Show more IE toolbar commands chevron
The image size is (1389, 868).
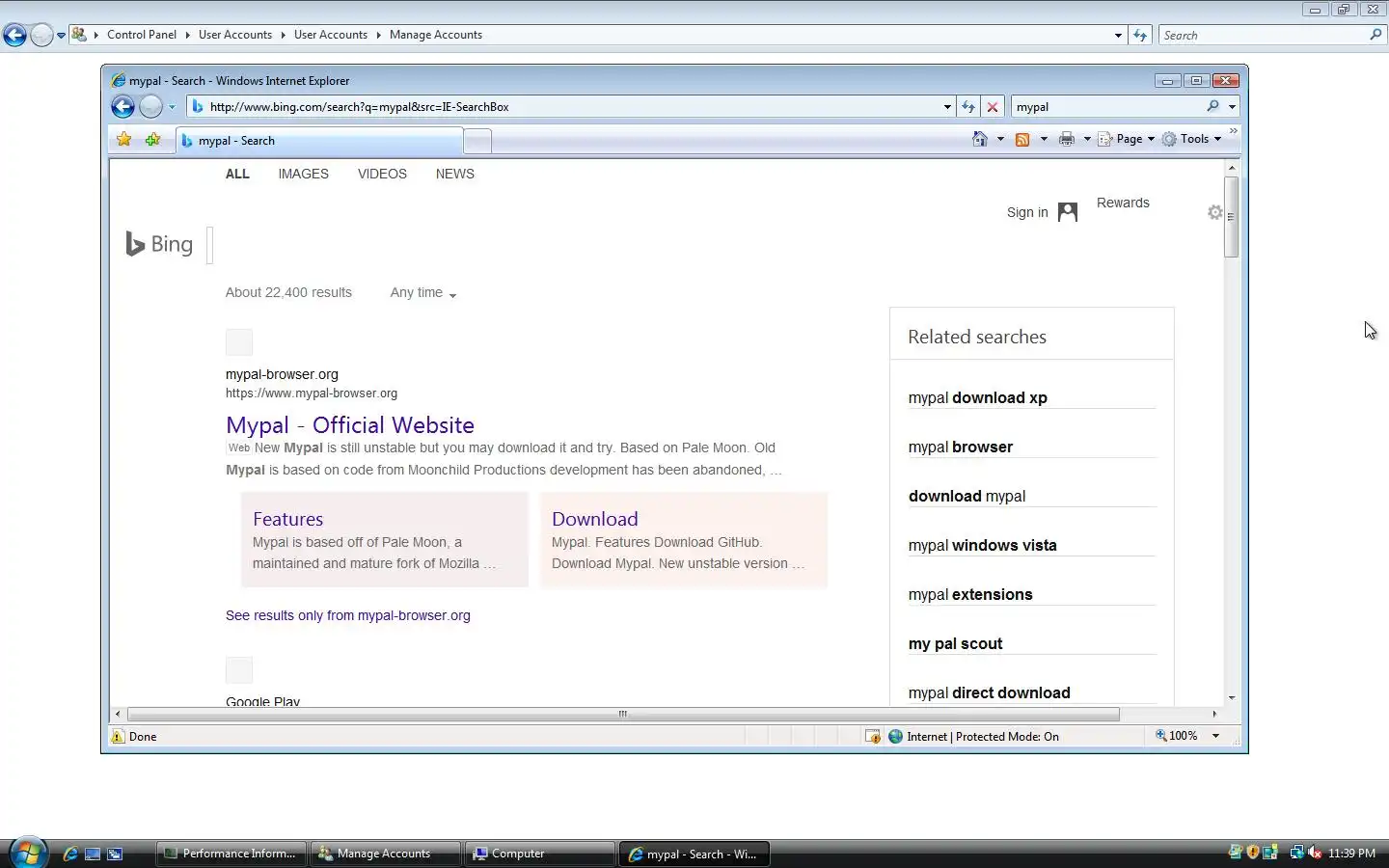point(1234,131)
